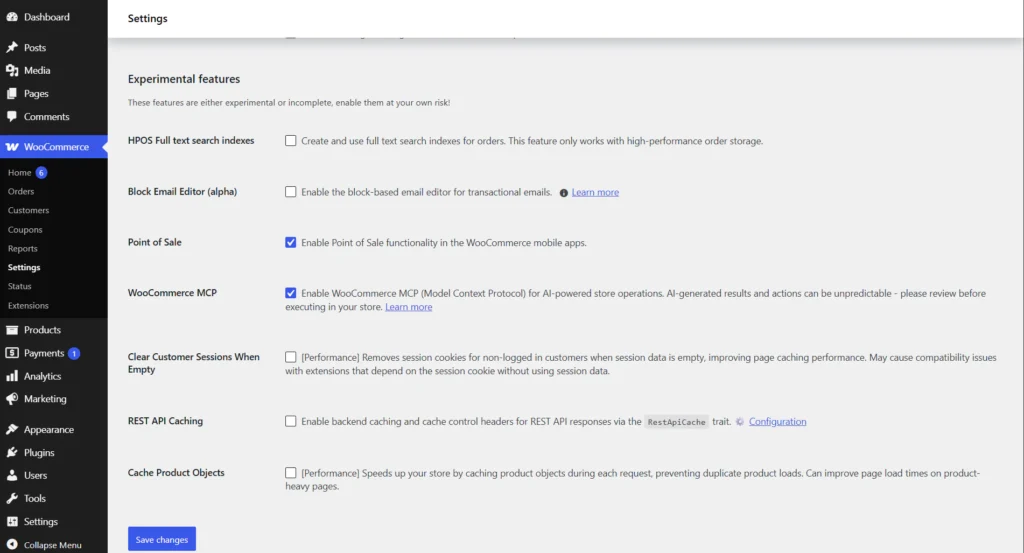
Task: Open the Media menu label
Action: (x=37, y=71)
